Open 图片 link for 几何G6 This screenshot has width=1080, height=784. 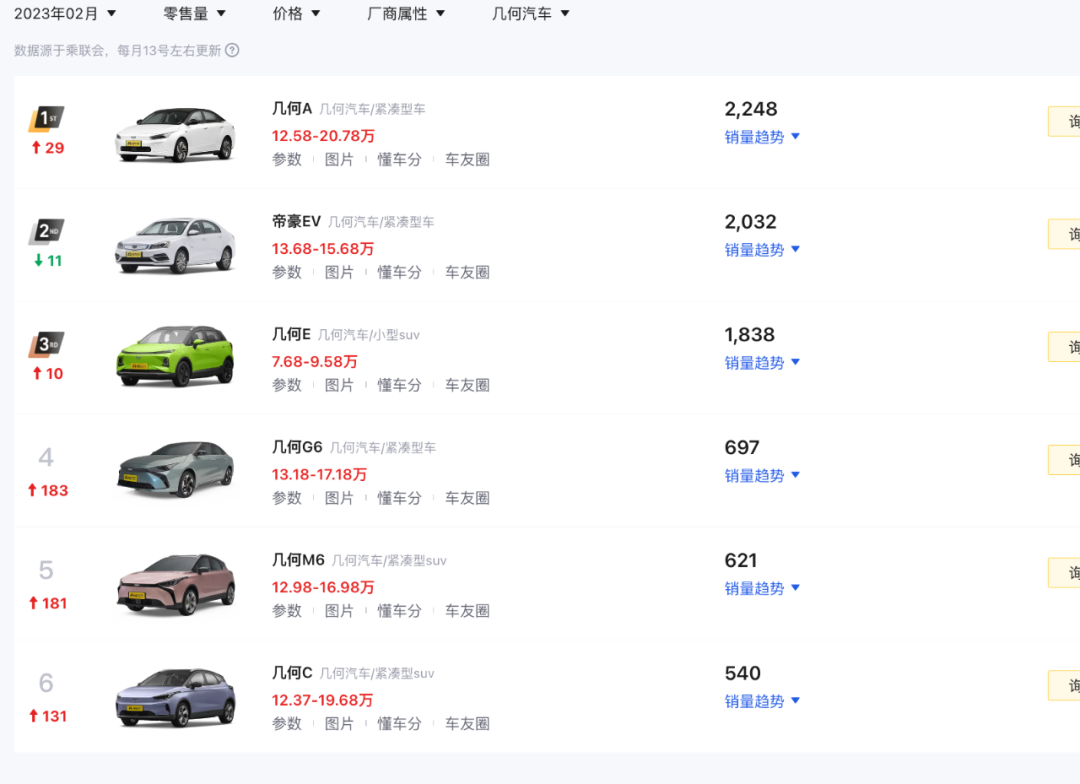point(339,498)
